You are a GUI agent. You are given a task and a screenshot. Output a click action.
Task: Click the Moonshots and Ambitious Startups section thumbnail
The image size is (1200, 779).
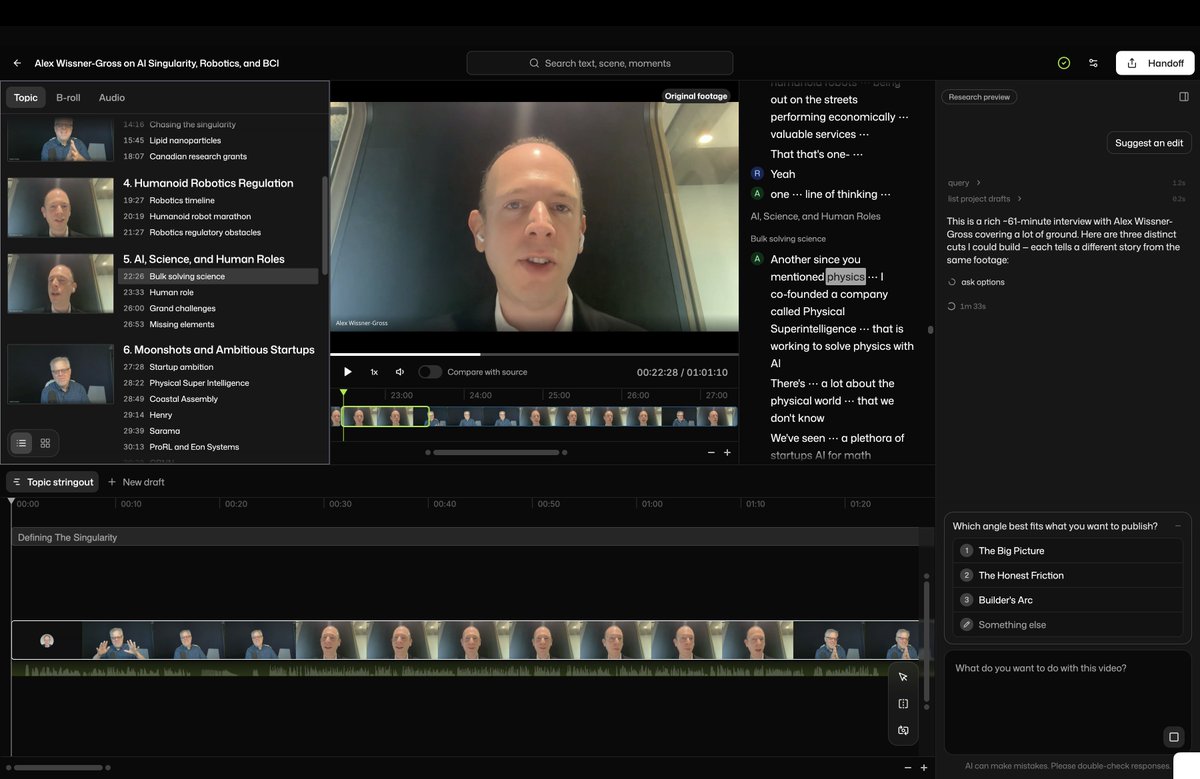pyautogui.click(x=60, y=374)
